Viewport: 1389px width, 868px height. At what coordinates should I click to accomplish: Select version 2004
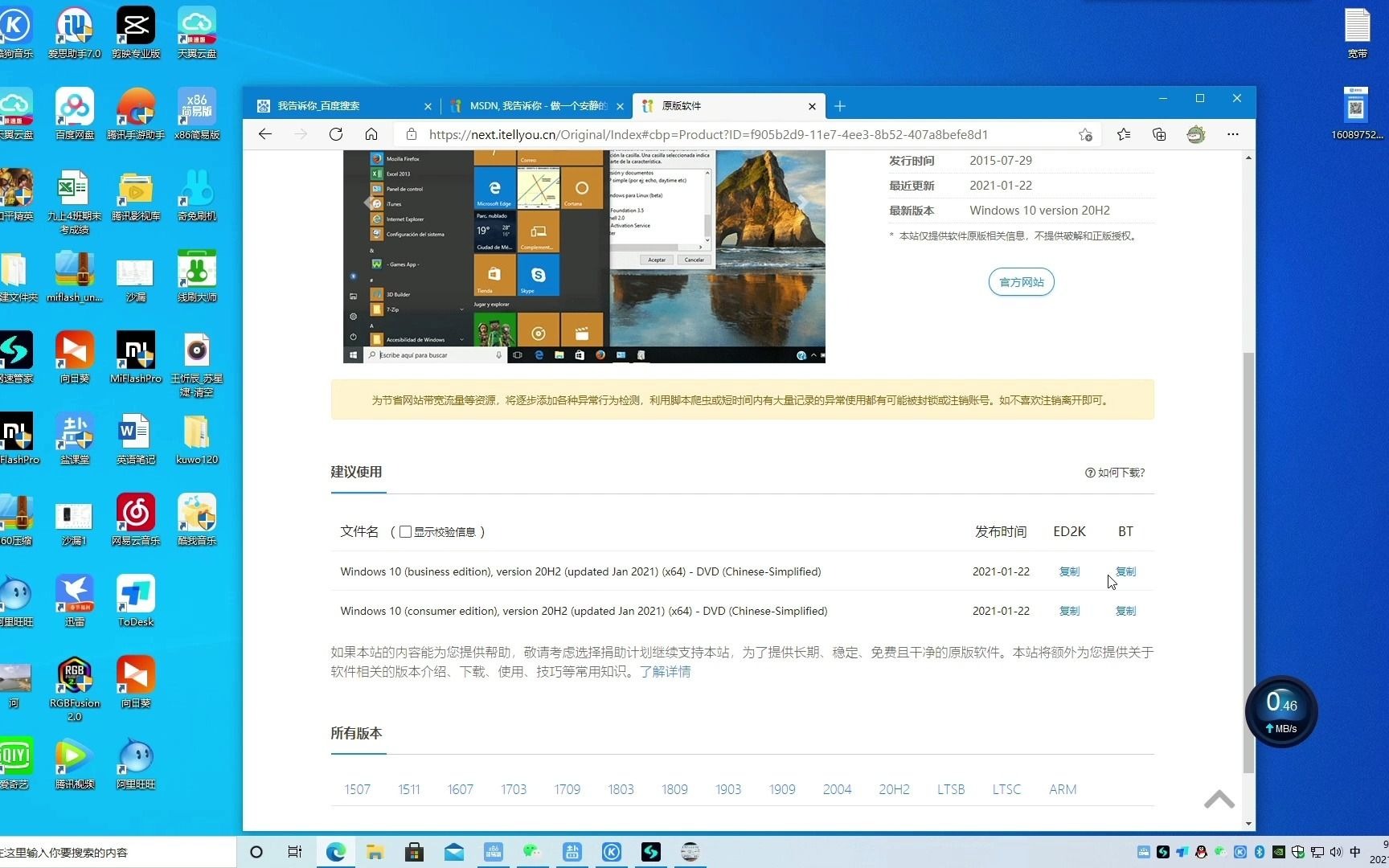[837, 789]
